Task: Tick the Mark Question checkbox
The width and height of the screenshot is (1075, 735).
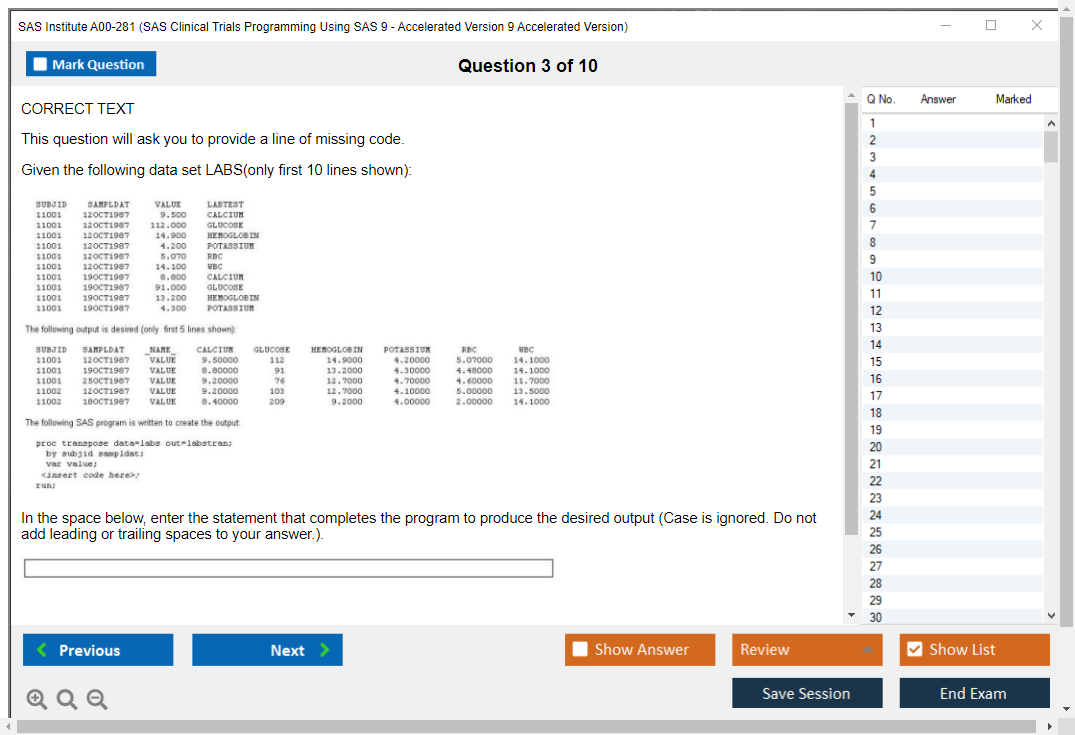Action: tap(40, 65)
